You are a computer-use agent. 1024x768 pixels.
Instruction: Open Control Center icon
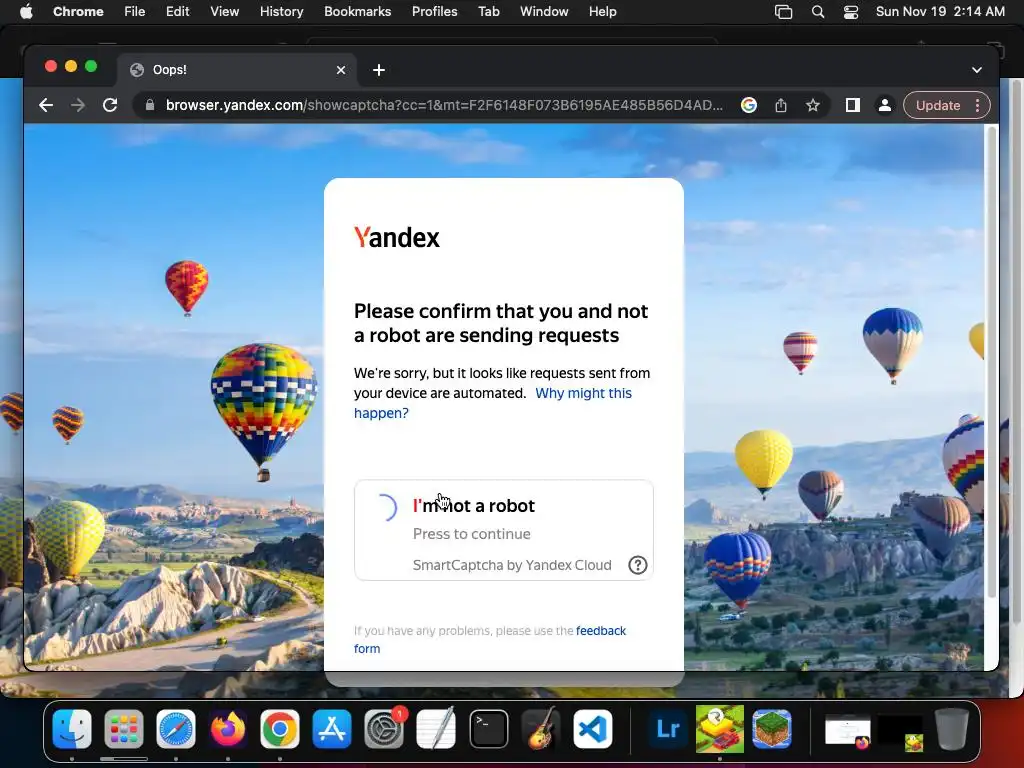coord(851,12)
